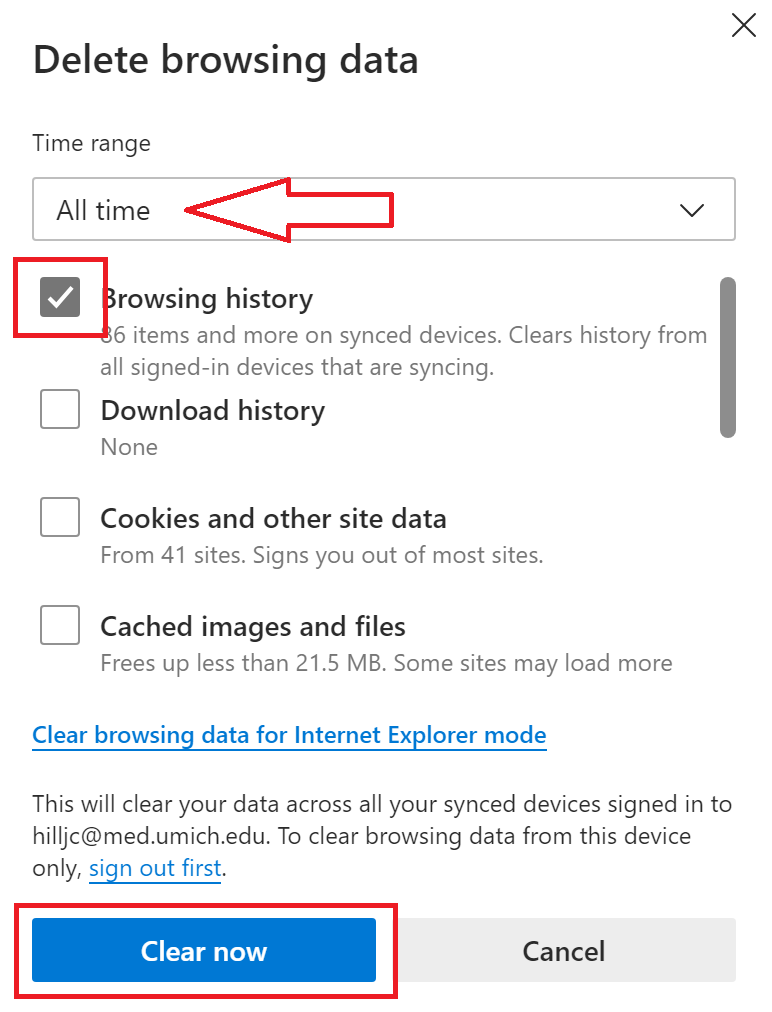The width and height of the screenshot is (772, 1012).
Task: Click the vertical scrollbar thumb in the list
Action: tap(728, 357)
